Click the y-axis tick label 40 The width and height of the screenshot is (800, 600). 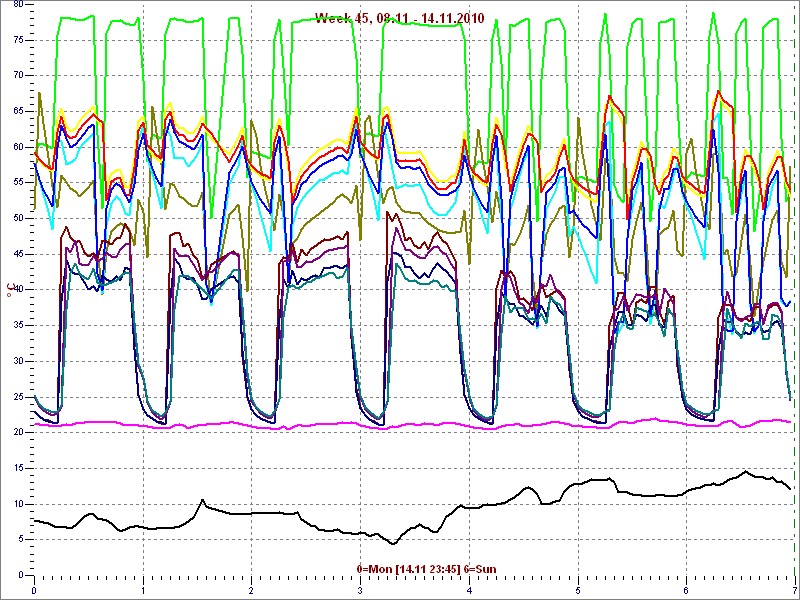coord(18,290)
